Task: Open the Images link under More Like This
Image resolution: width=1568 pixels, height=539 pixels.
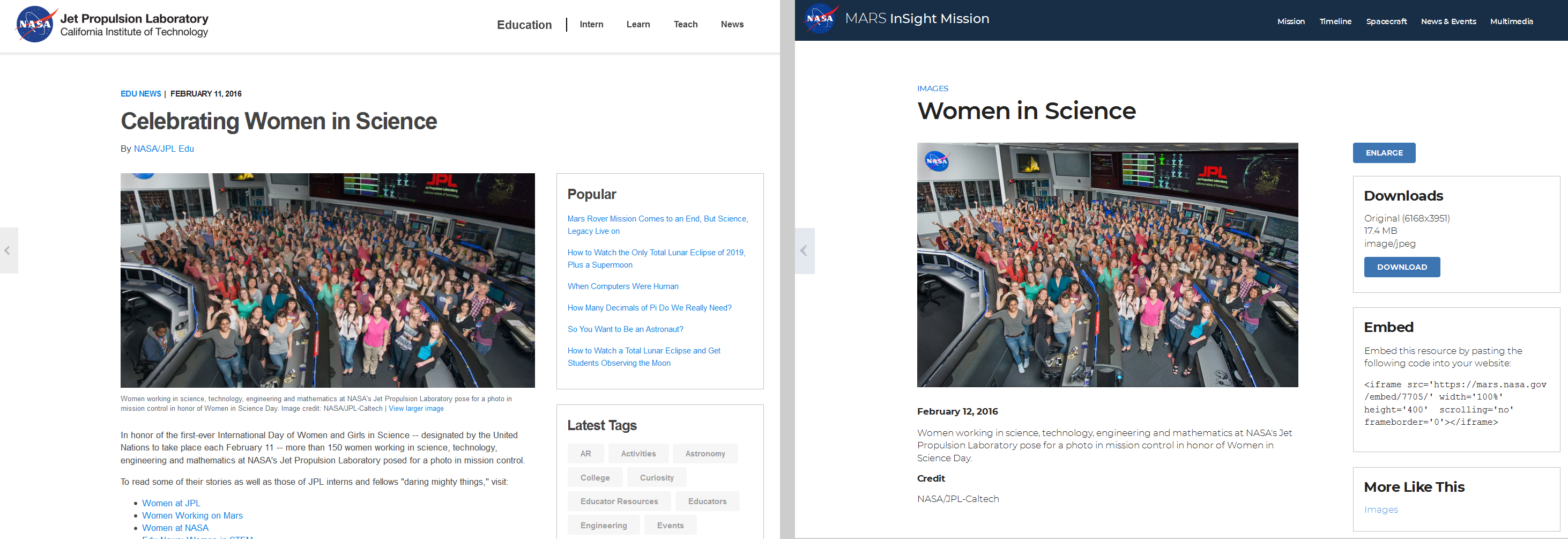Action: pyautogui.click(x=1380, y=510)
